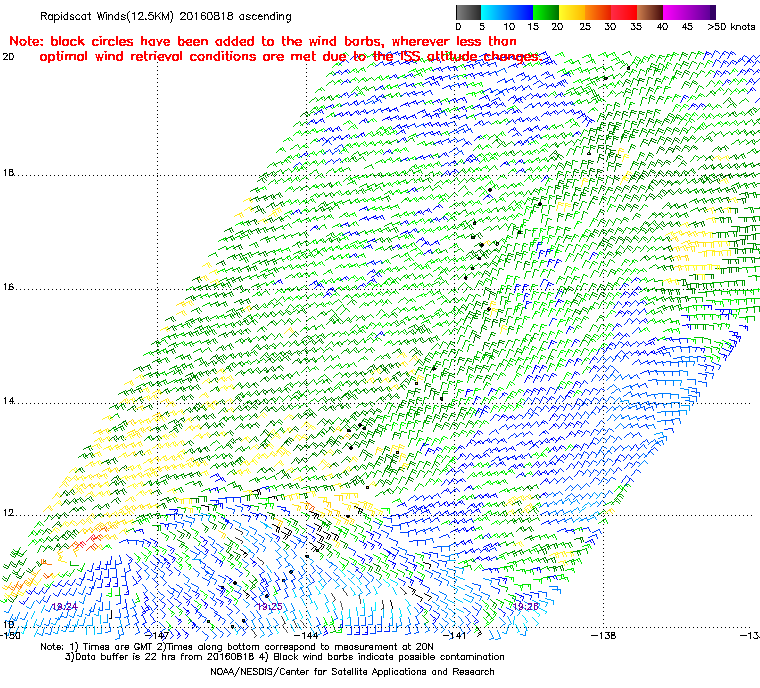
Task: Click the latitude label '20'
Action: coord(8,57)
